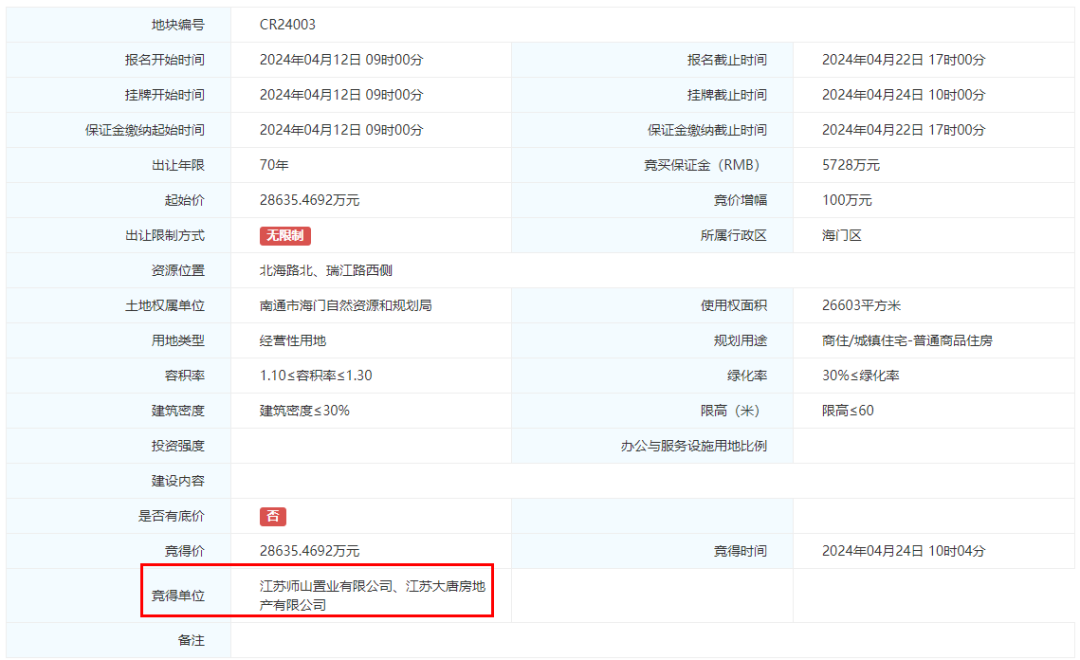Select the 北海路北、瑞江路西侧 location text
This screenshot has height=660, width=1080.
point(326,271)
